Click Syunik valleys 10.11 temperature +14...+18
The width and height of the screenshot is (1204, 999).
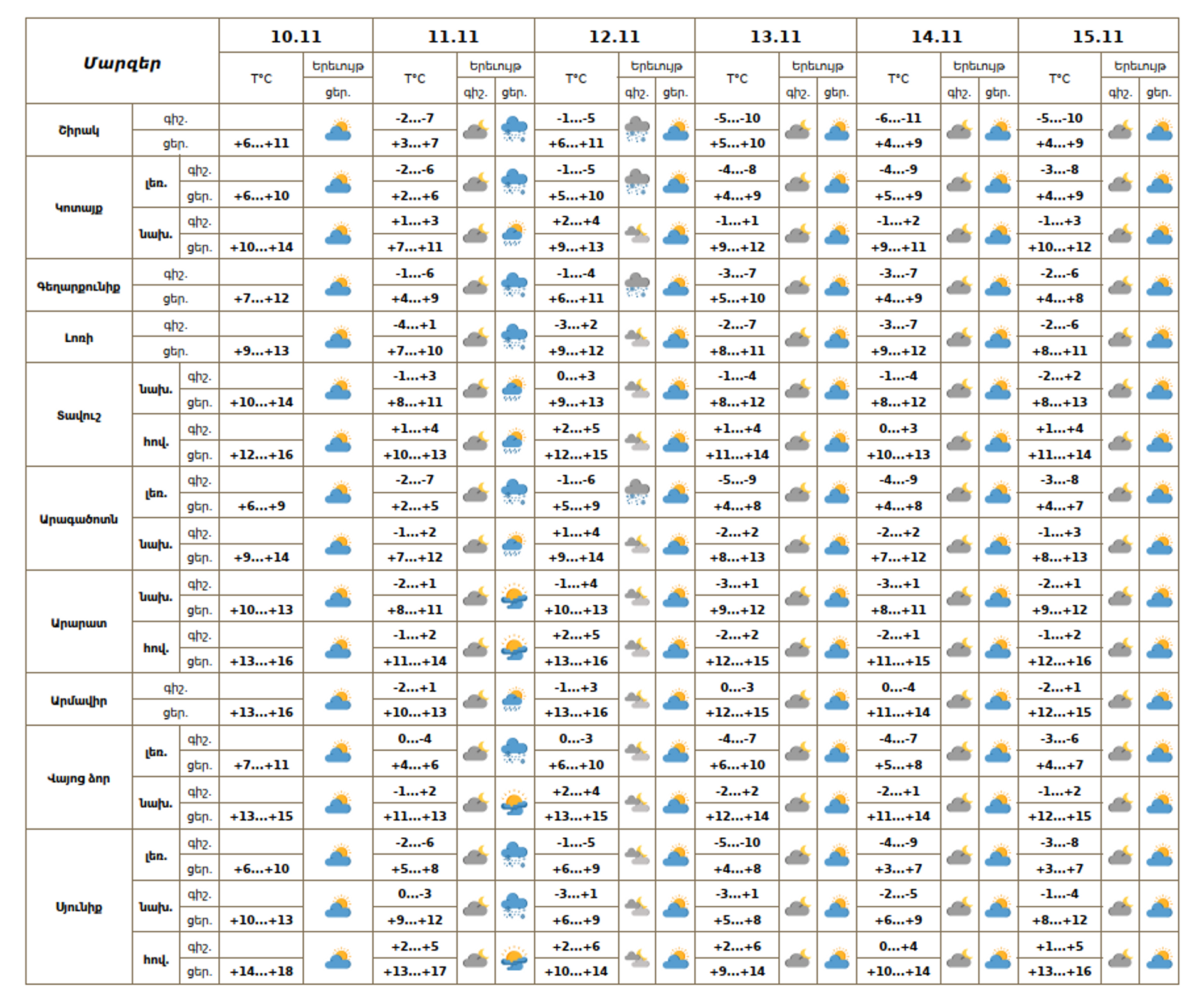click(261, 971)
